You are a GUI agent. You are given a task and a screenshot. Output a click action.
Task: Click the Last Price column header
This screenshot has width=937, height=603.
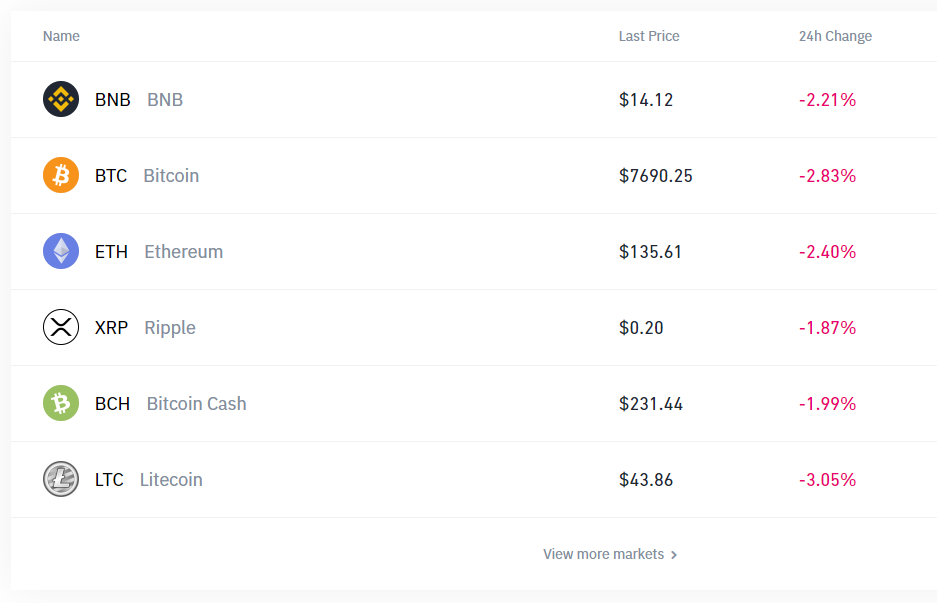pos(649,36)
